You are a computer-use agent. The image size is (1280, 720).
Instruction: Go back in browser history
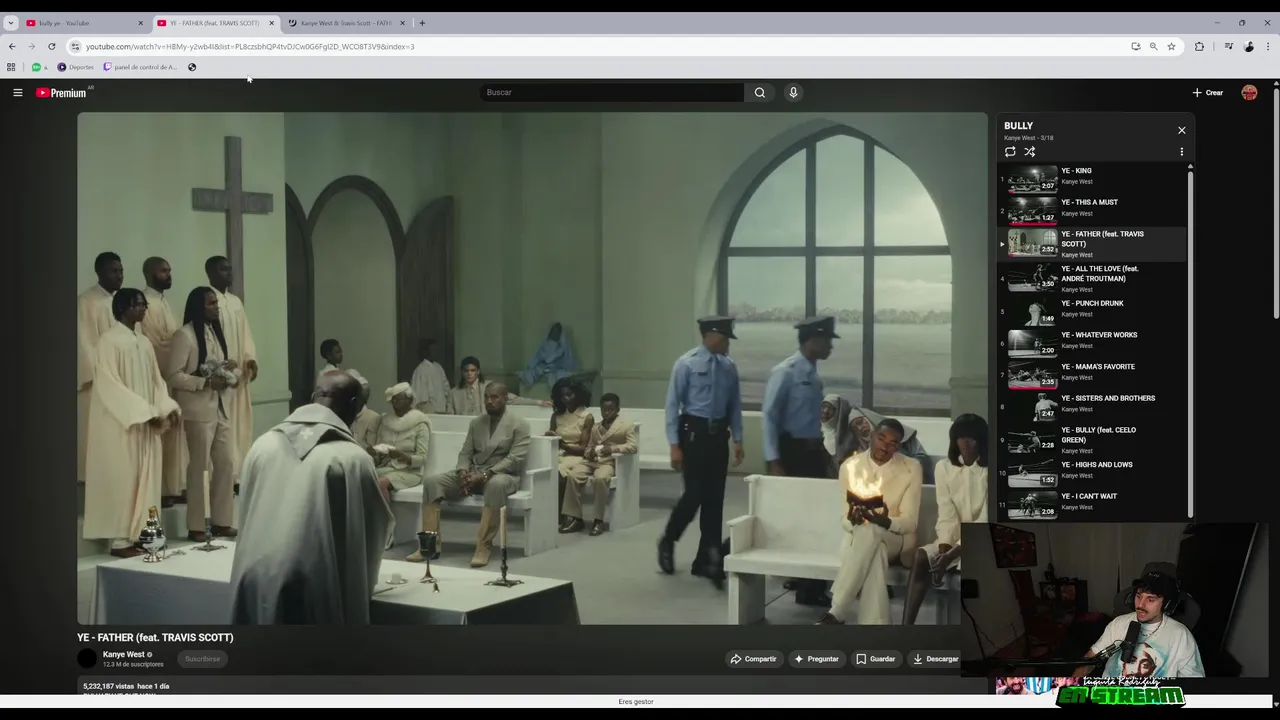pyautogui.click(x=12, y=46)
